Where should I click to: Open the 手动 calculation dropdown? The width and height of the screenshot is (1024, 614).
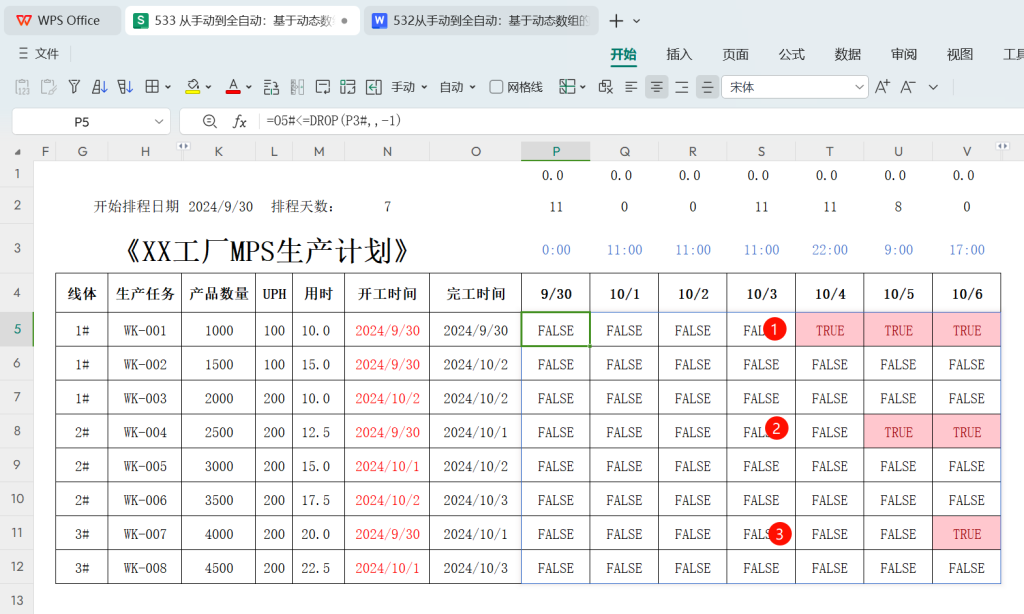point(409,87)
